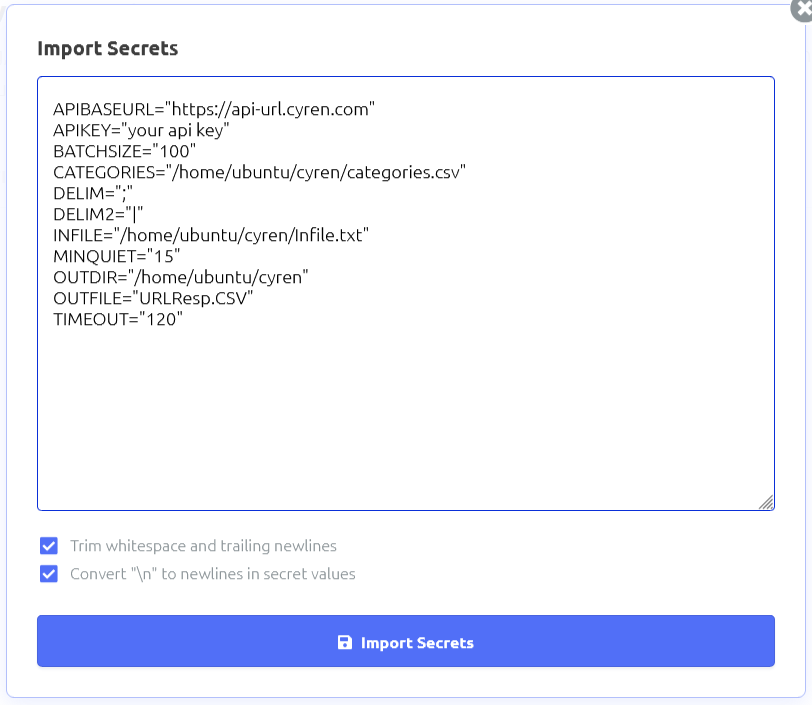Grab the textarea resize handle corner
Image resolution: width=812 pixels, height=705 pixels.
pos(766,502)
